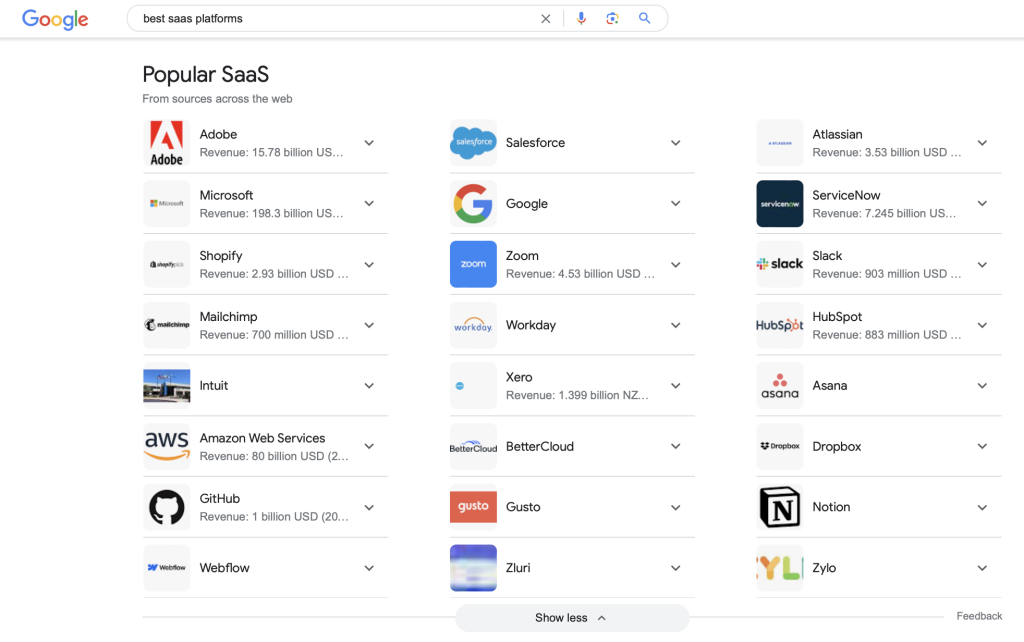Click the BetterCloud logo thumbnail
Screen dimensions: 1024x642
pos(473,447)
